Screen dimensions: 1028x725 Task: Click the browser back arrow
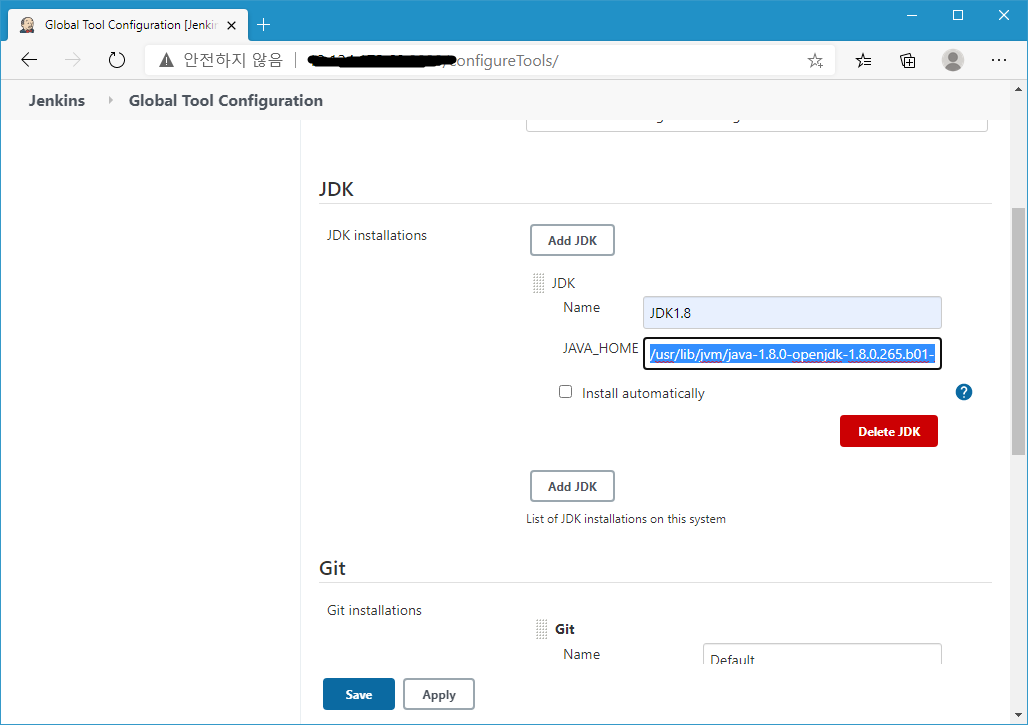(29, 60)
